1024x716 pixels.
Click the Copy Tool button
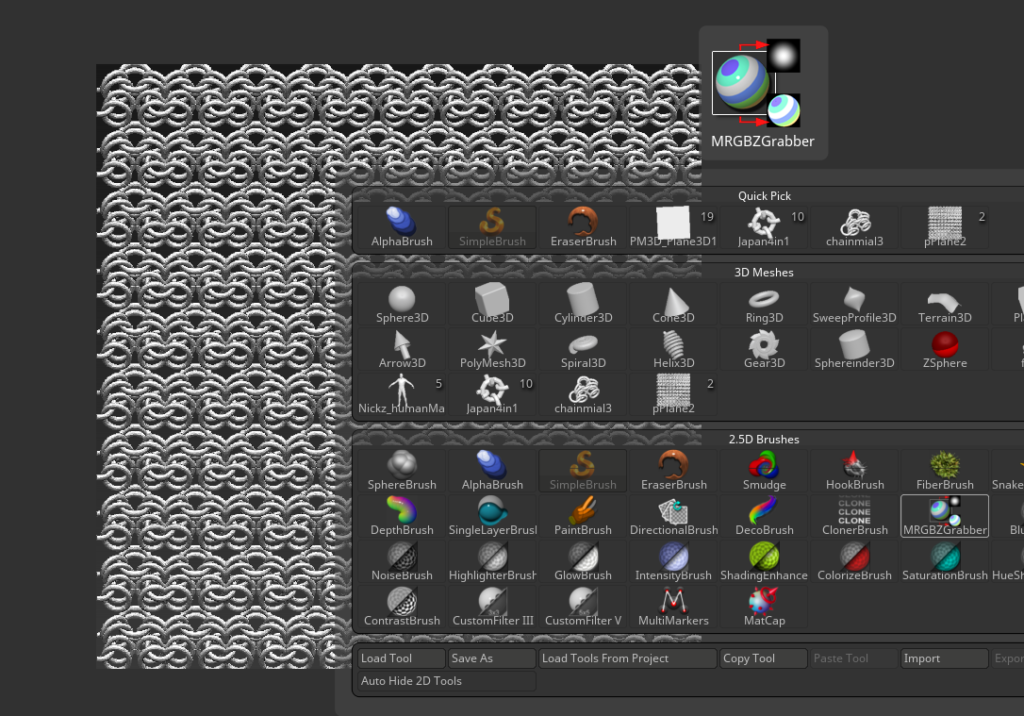[763, 659]
